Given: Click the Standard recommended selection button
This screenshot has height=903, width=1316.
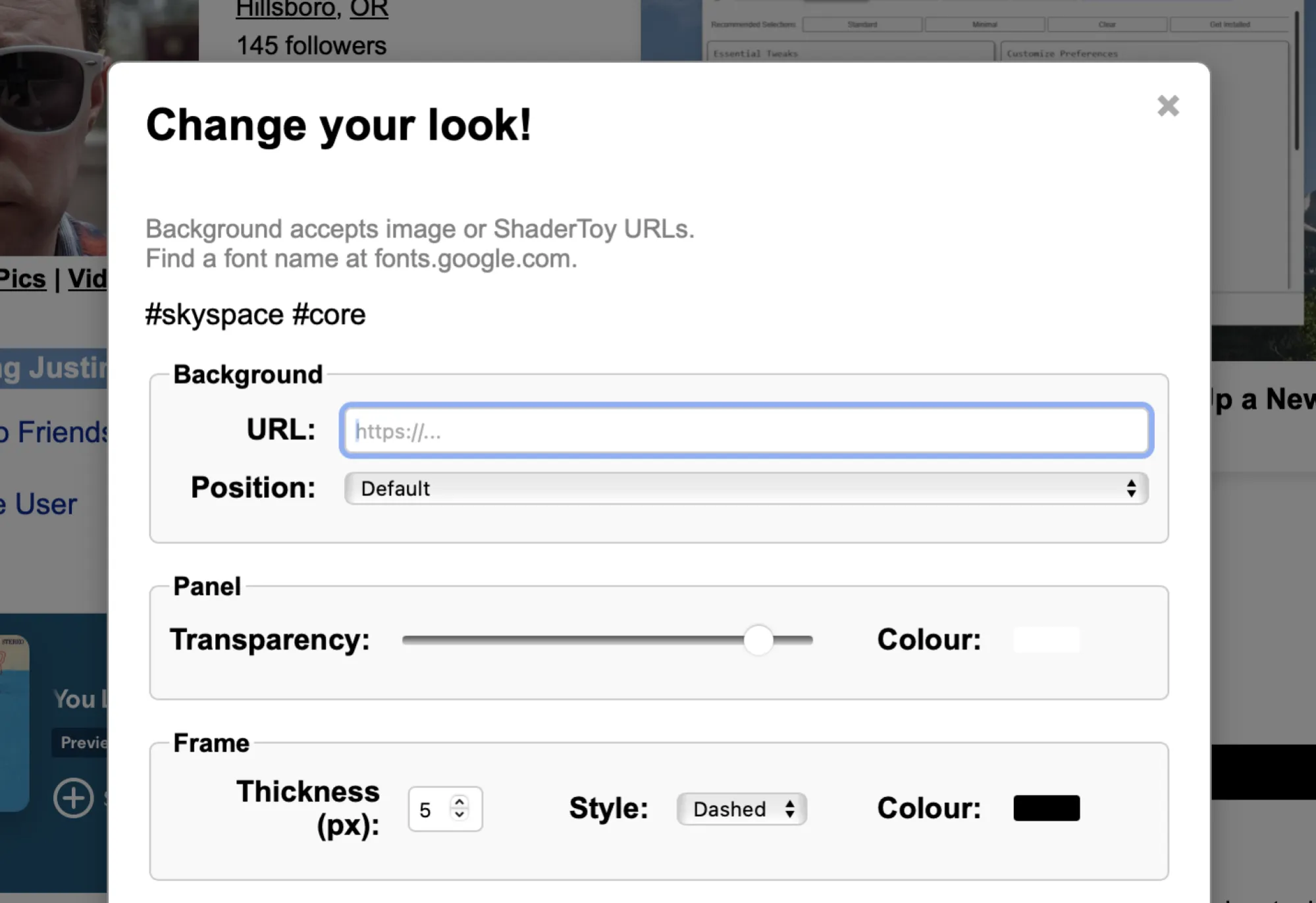Looking at the screenshot, I should (x=862, y=24).
